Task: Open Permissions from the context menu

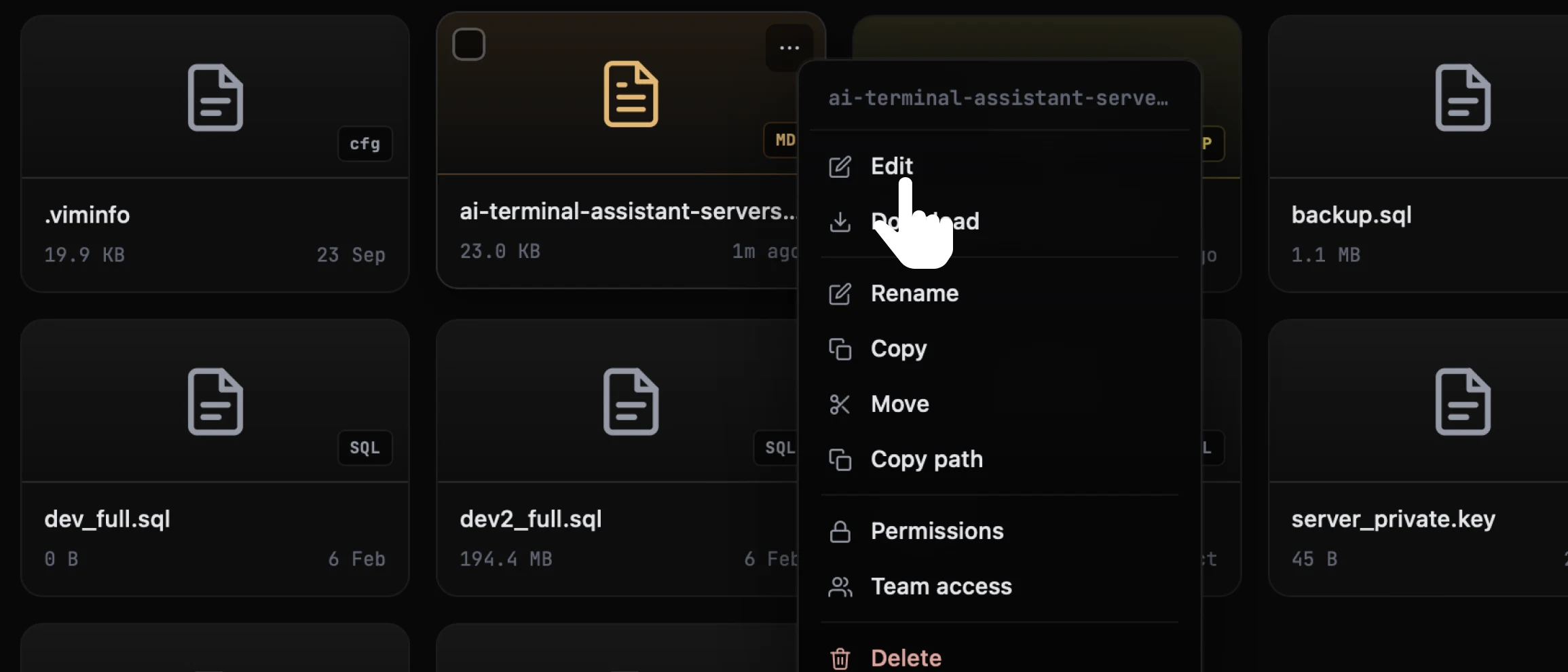Action: click(999, 531)
